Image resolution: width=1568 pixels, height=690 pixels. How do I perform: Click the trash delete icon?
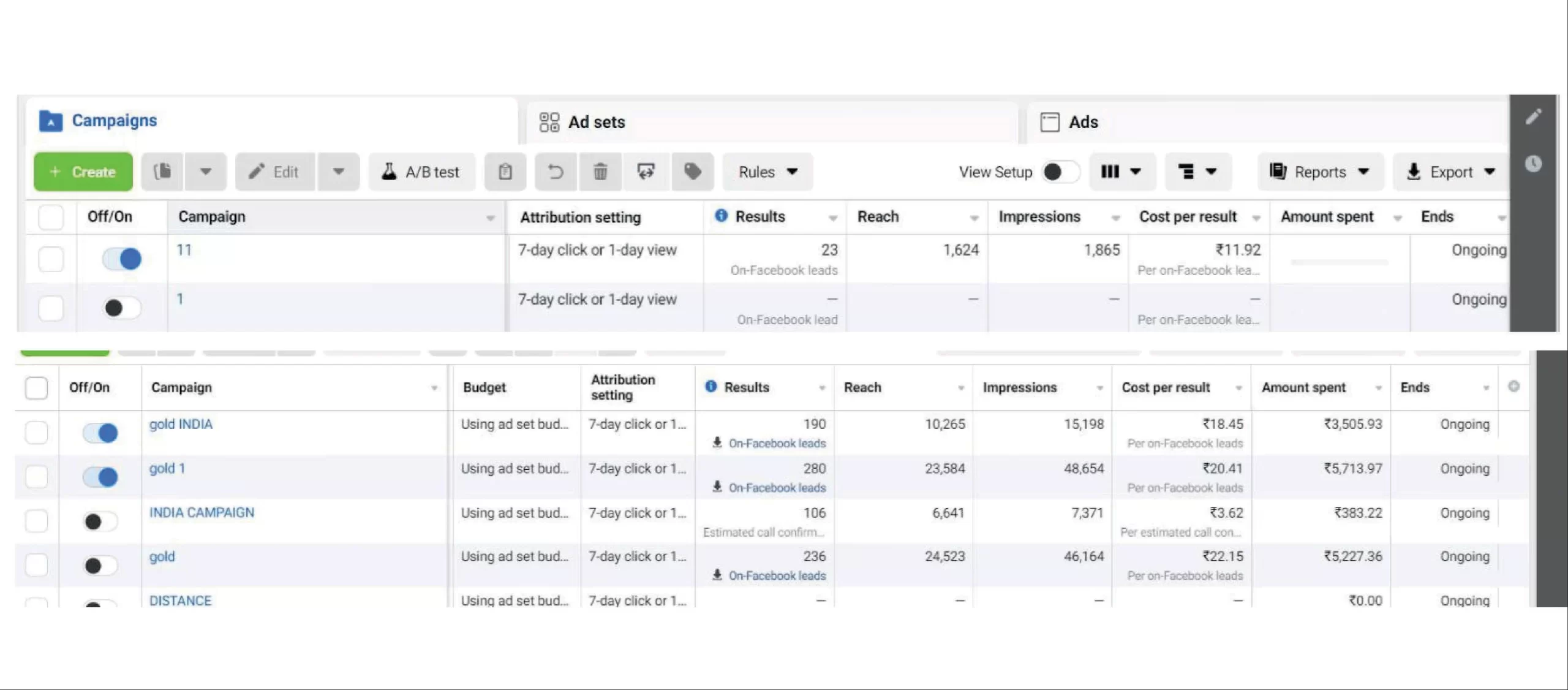pyautogui.click(x=600, y=172)
